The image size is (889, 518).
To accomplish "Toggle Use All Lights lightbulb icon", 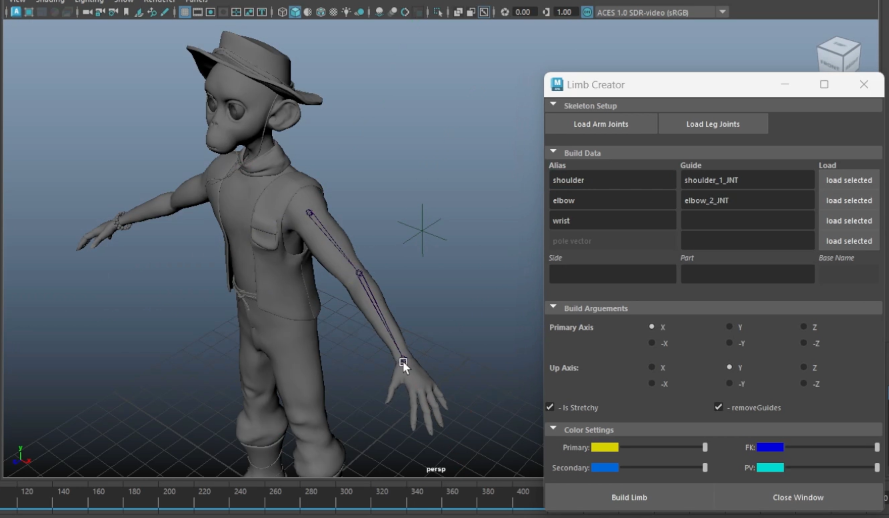I will [x=346, y=12].
